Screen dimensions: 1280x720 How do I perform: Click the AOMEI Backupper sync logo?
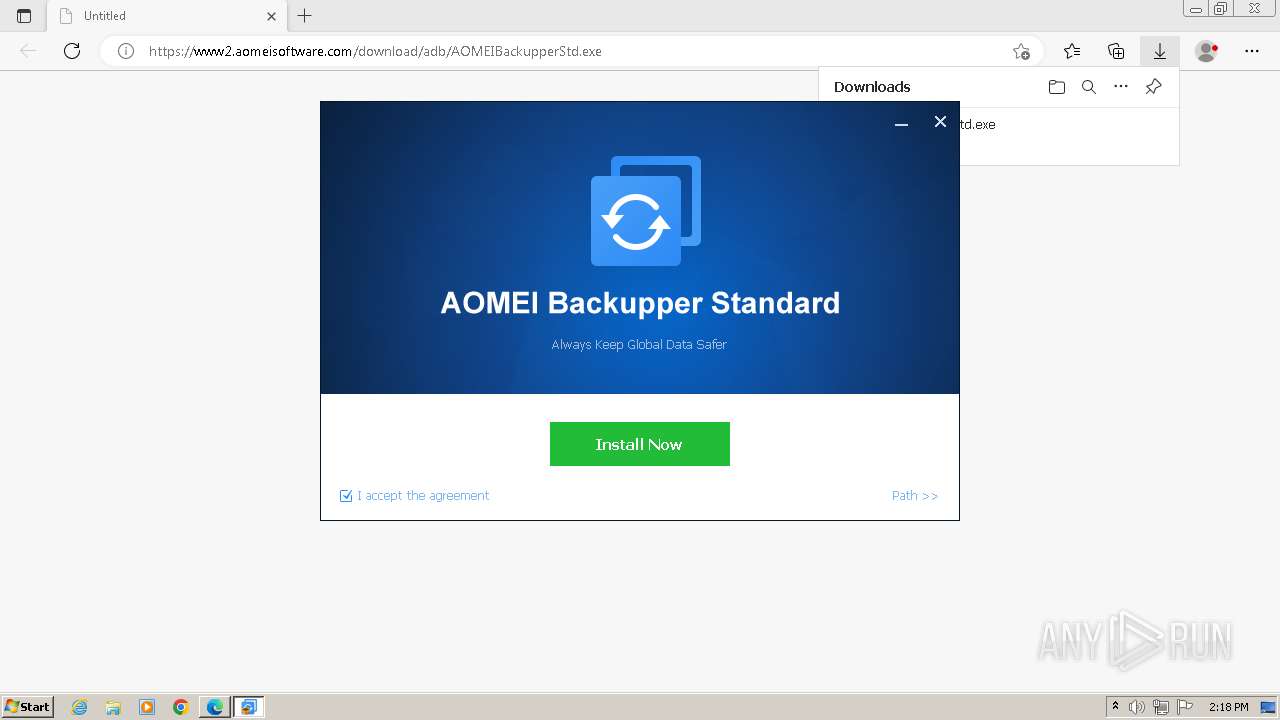click(645, 211)
